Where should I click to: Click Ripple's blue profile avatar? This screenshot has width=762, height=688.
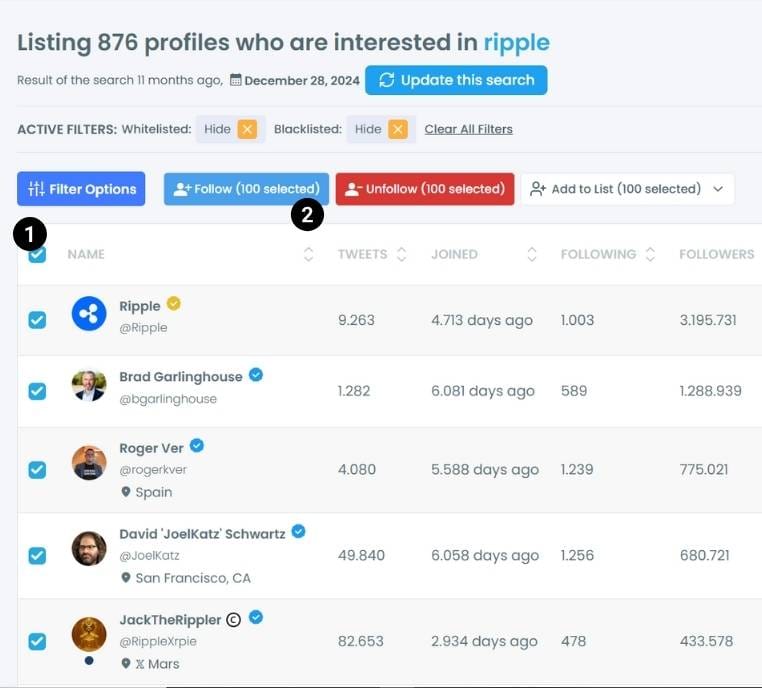[89, 314]
